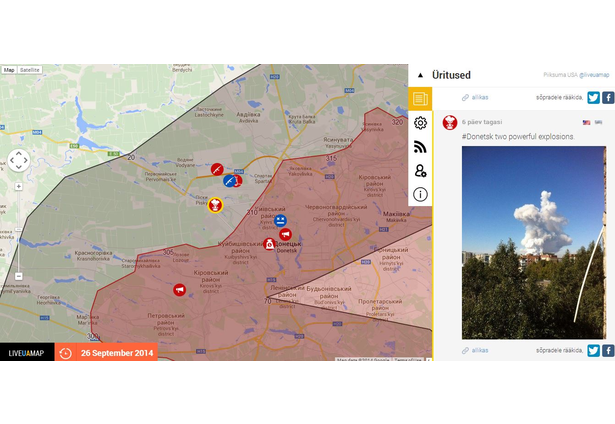The image size is (615, 424).
Task: Click the Красногорівка Krasnohorivka map label
Action: click(x=93, y=256)
